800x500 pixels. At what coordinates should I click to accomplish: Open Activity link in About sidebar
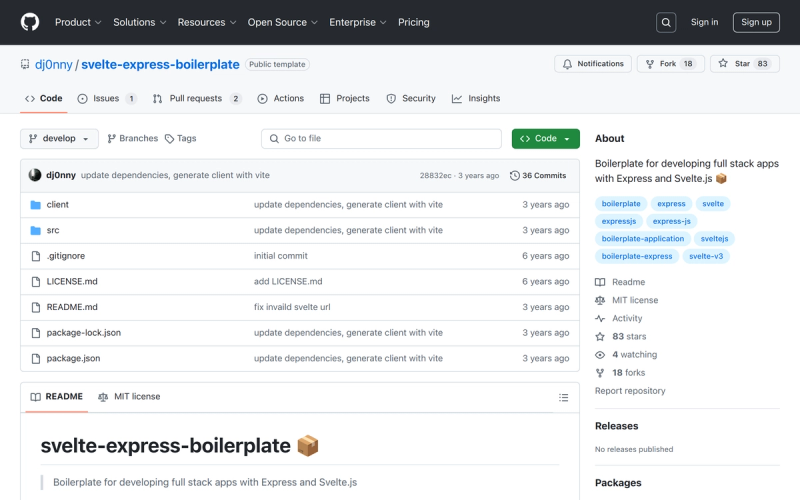click(618, 318)
